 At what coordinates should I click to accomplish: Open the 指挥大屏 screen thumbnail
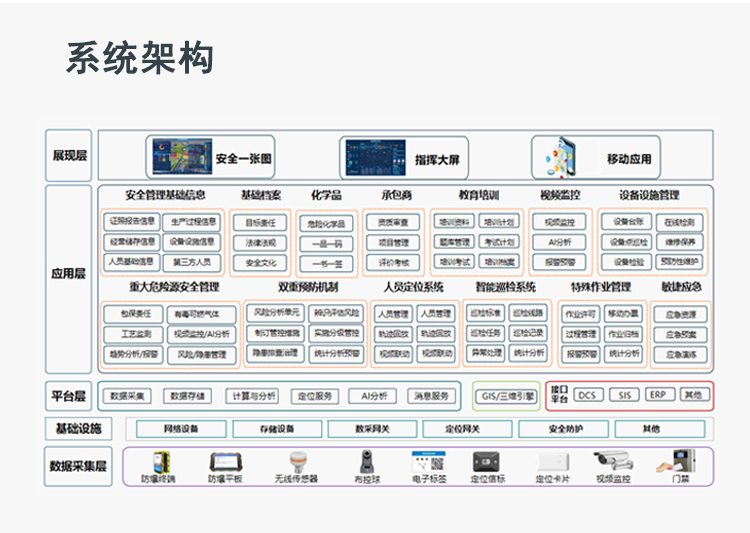click(375, 157)
